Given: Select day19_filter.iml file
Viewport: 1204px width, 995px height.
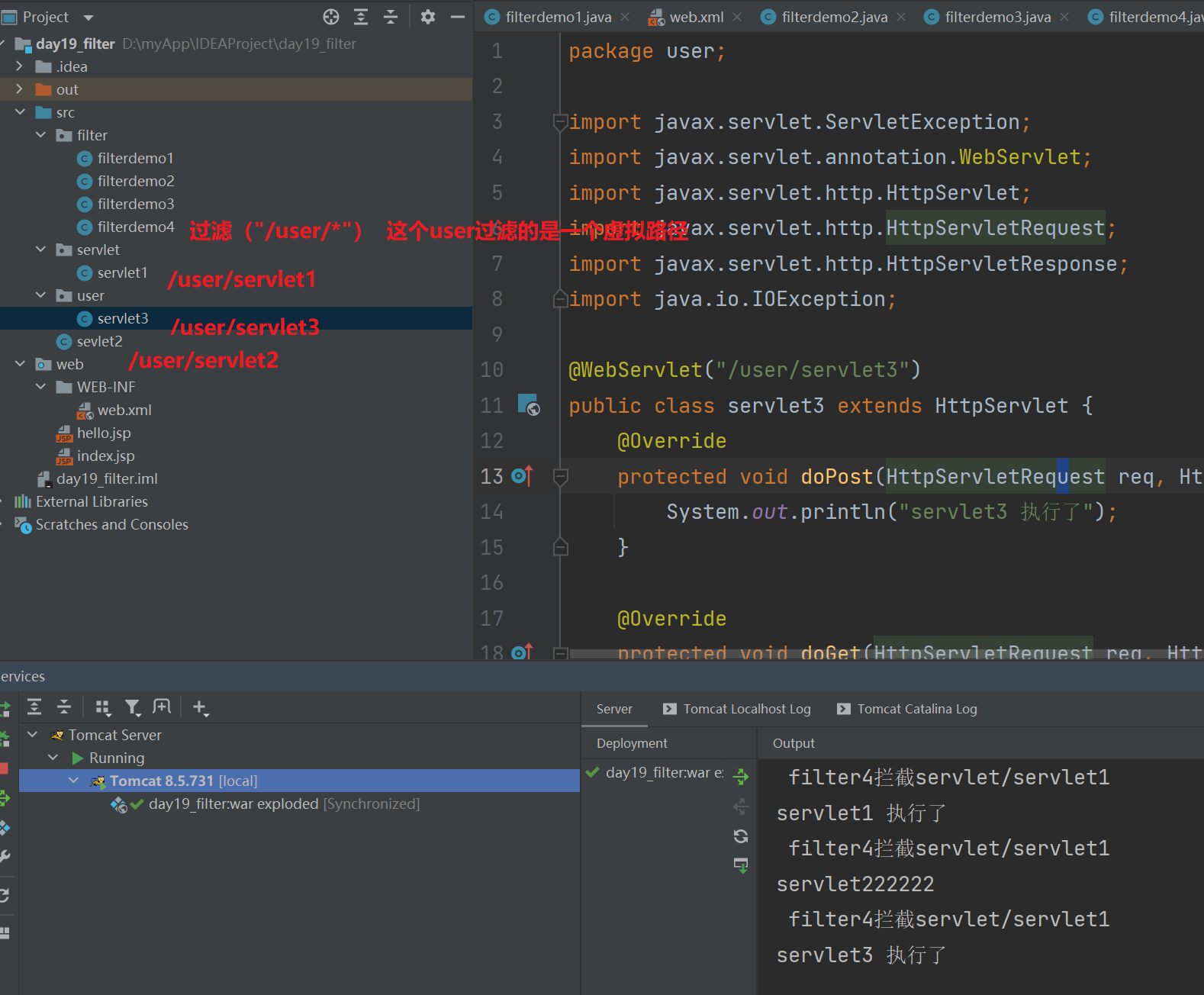Looking at the screenshot, I should (x=107, y=478).
